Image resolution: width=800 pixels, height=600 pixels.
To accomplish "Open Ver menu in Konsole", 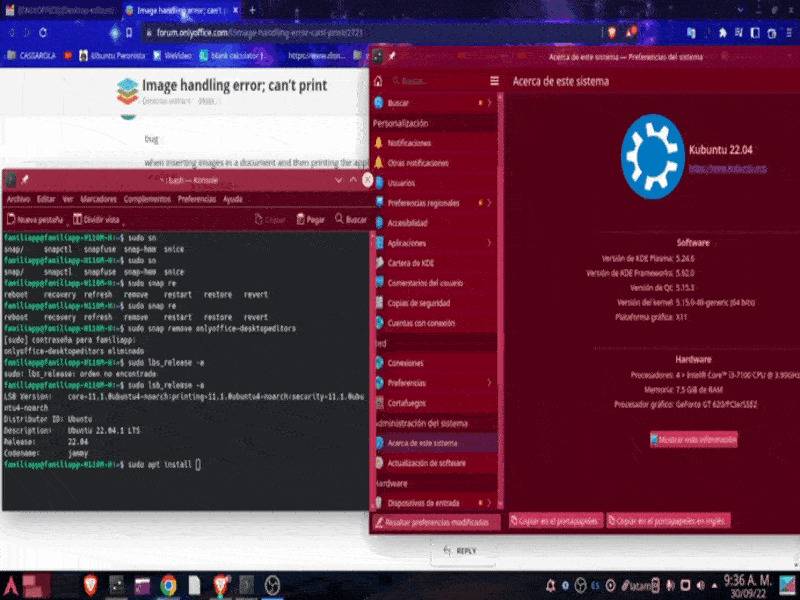I will [68, 199].
